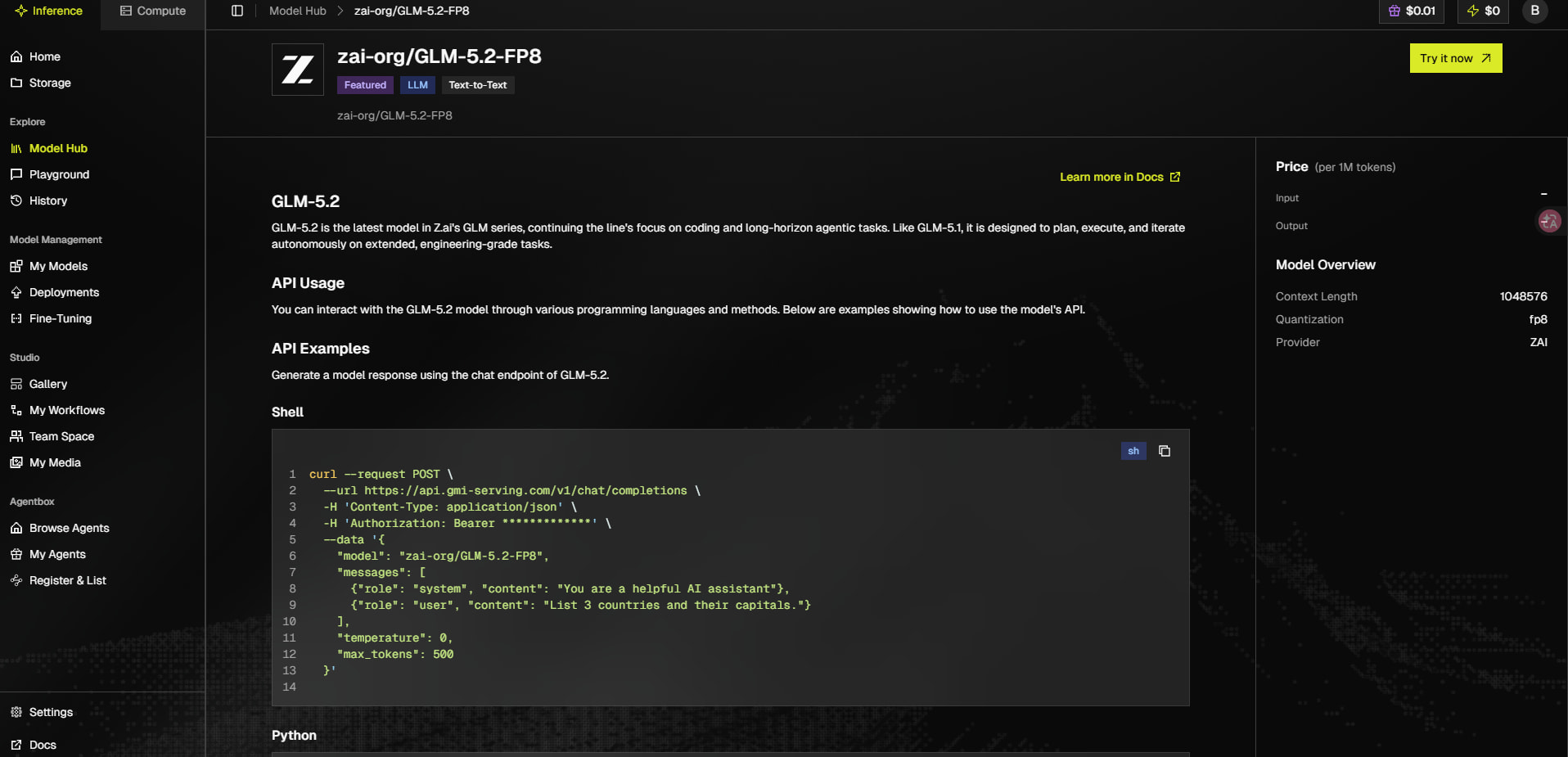Viewport: 1568px width, 757px height.
Task: Click the Text-to-Text tag
Action: pyautogui.click(x=478, y=85)
